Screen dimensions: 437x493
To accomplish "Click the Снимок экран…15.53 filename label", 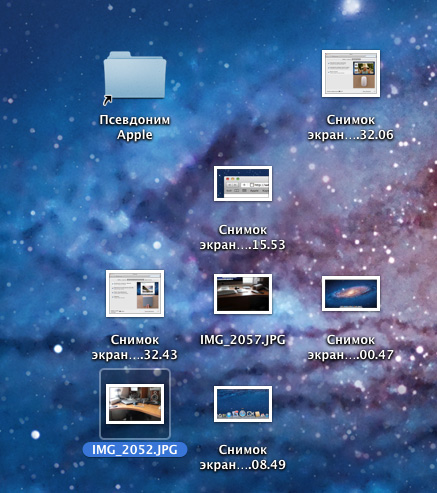I will 243,237.
